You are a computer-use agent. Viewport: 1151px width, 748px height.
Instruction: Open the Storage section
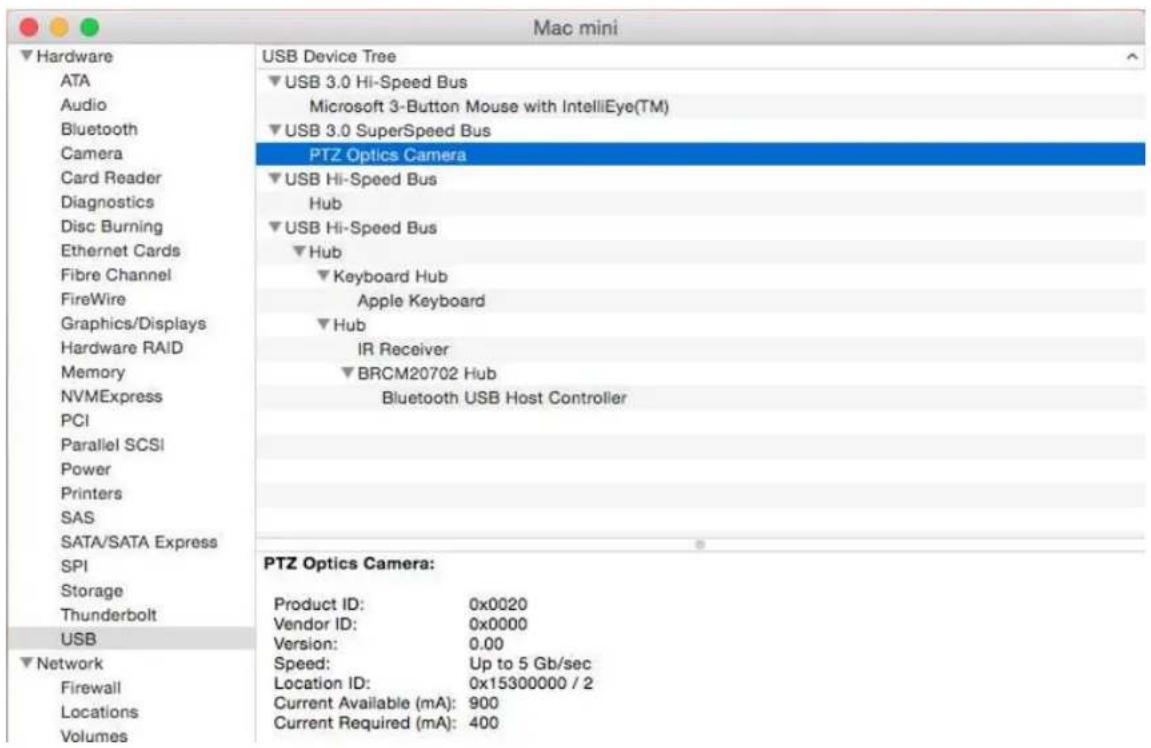(92, 590)
